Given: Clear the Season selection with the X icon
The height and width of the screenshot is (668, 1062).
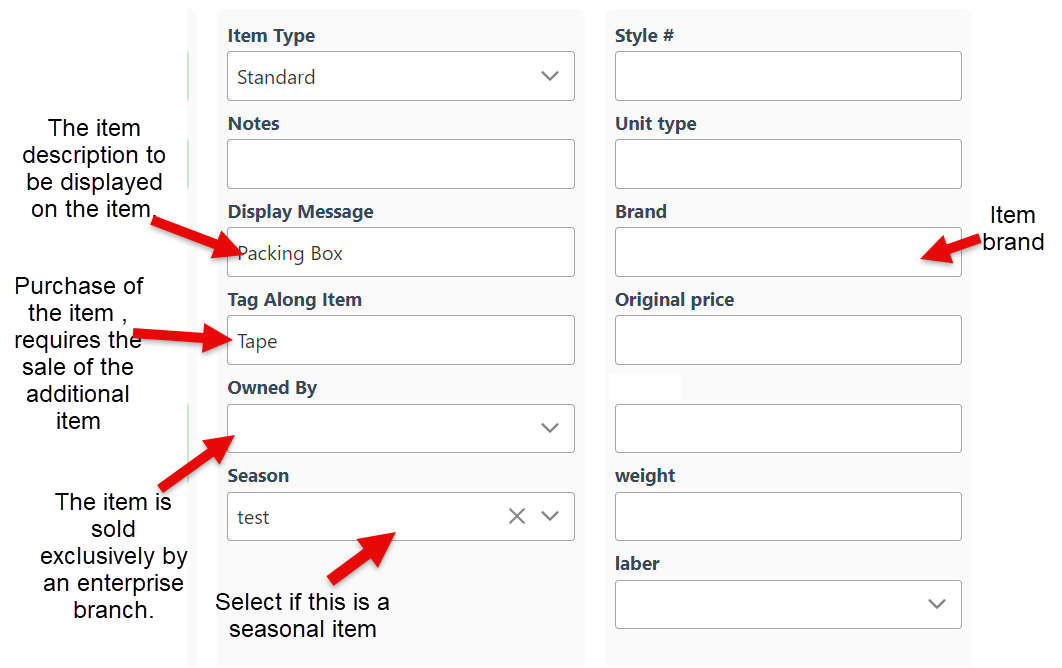Looking at the screenshot, I should [x=517, y=517].
